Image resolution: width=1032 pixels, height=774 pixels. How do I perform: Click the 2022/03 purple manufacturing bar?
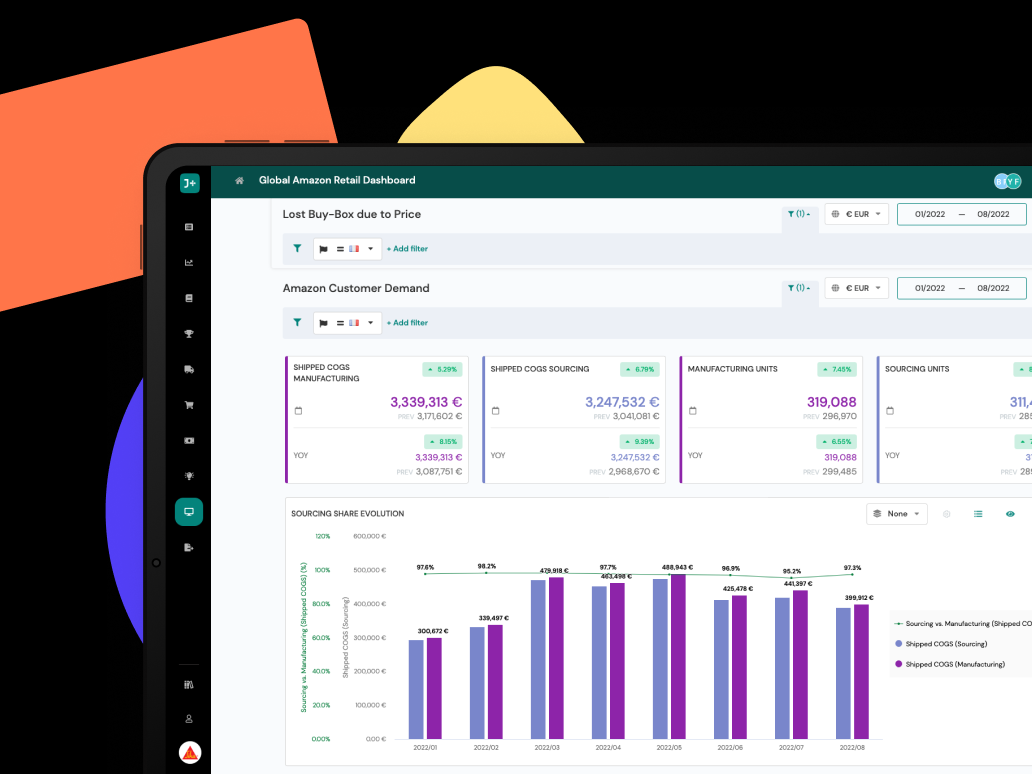[x=556, y=658]
